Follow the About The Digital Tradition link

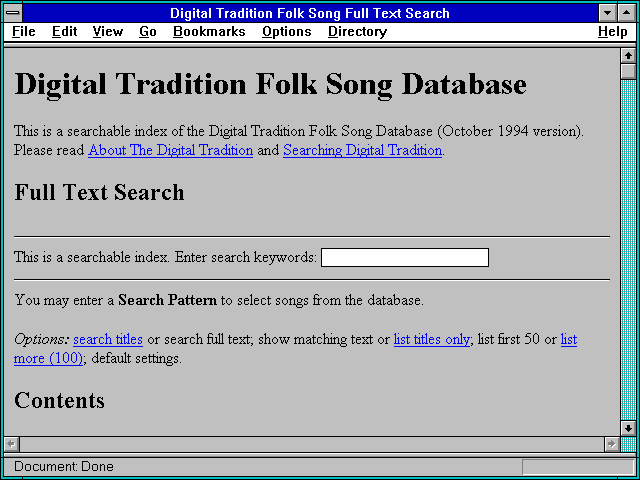(x=170, y=150)
